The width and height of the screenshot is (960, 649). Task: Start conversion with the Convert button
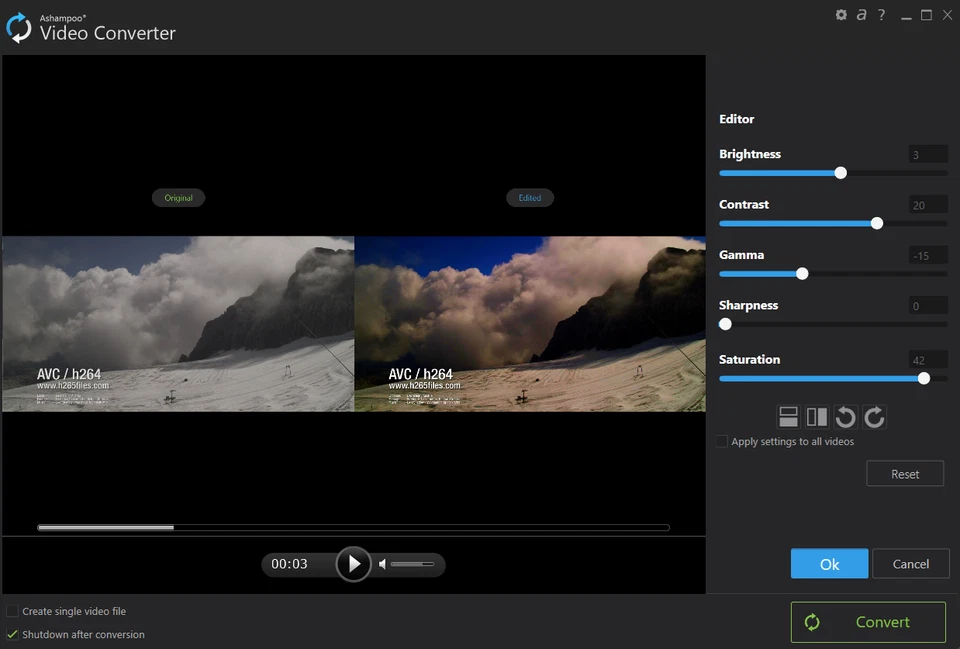[x=868, y=621]
